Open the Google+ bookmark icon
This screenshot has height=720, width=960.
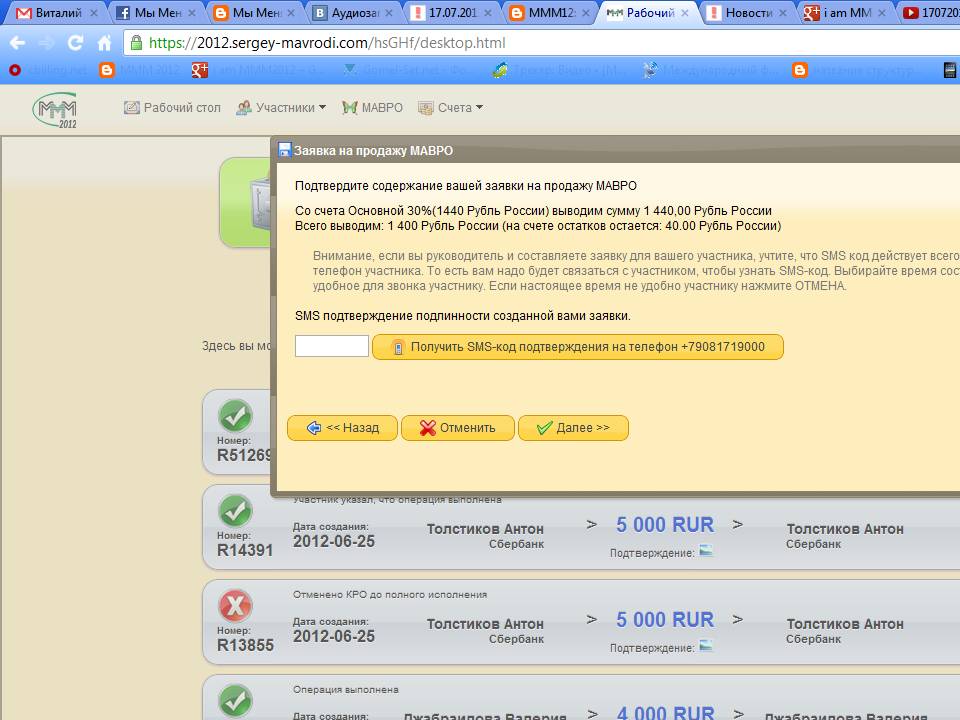pyautogui.click(x=200, y=70)
